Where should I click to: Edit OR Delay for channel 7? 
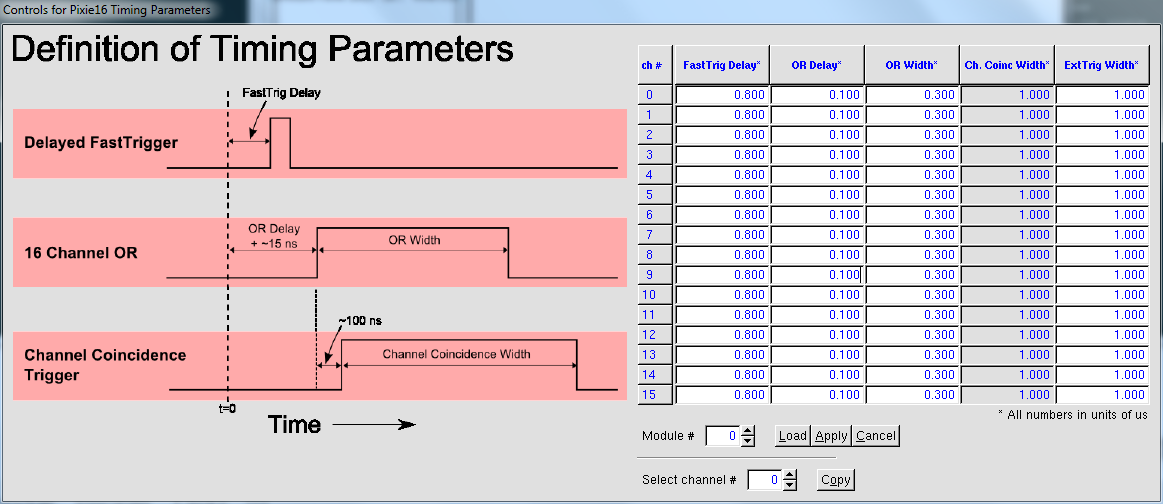(817, 235)
